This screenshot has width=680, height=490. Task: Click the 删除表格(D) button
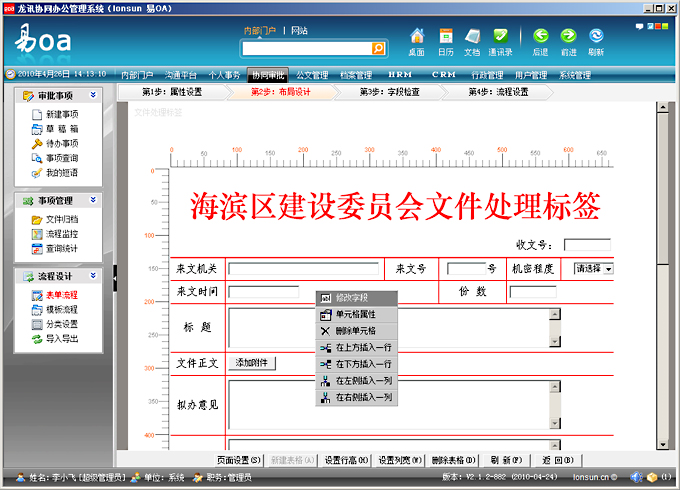point(454,461)
